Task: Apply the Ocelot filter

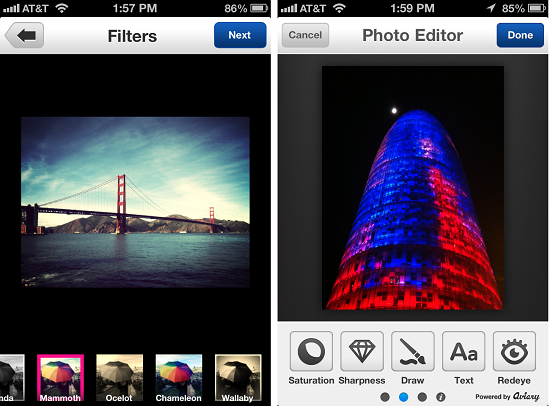Action: point(119,378)
